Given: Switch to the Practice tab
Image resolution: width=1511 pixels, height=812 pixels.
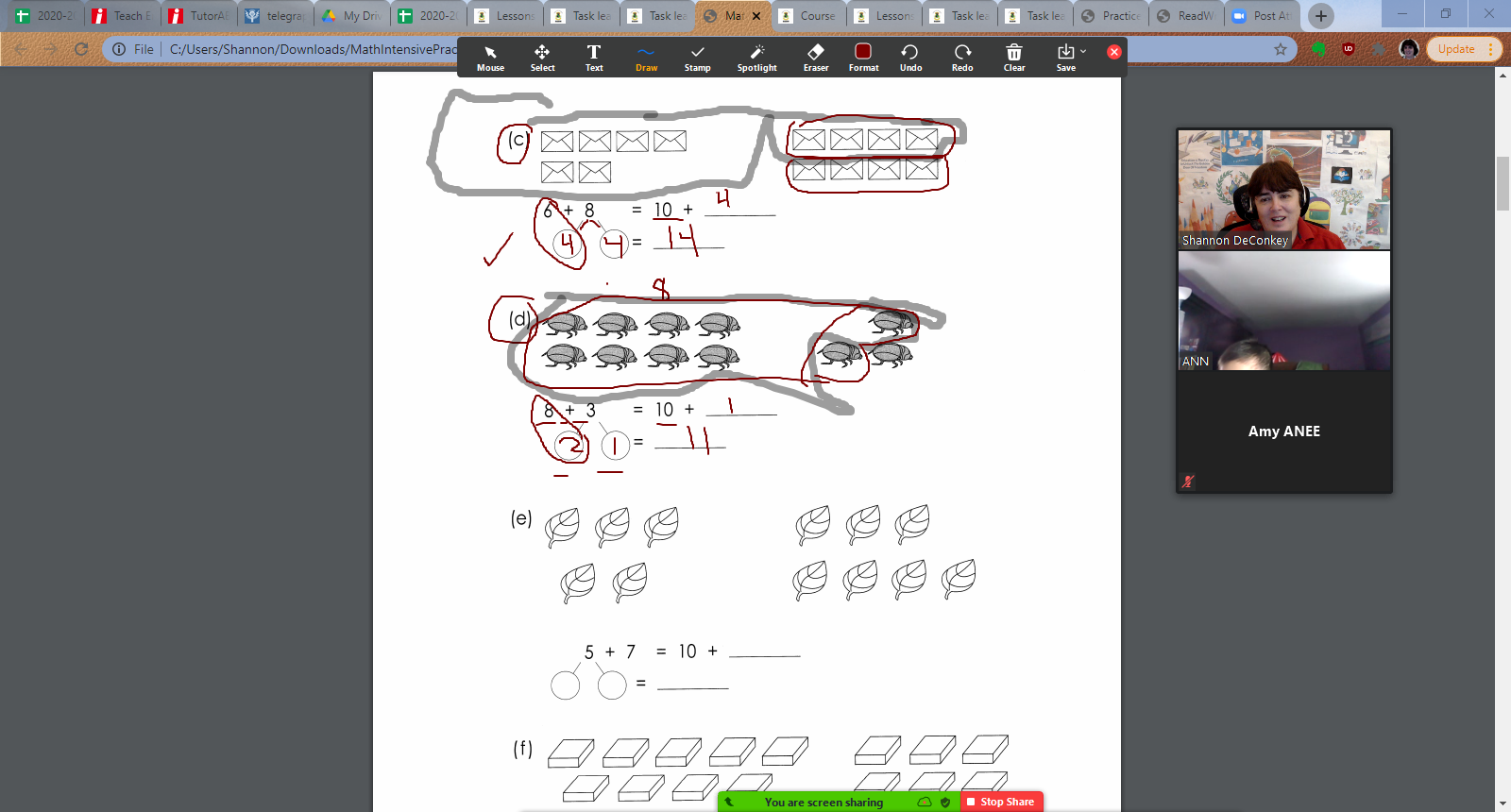Looking at the screenshot, I should 1112,16.
